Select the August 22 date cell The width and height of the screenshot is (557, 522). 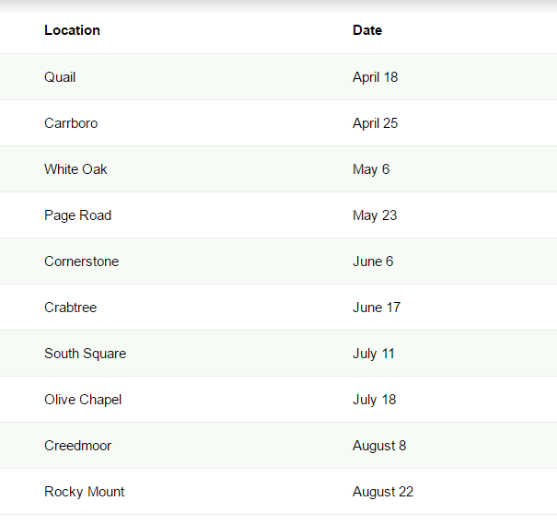tap(383, 492)
